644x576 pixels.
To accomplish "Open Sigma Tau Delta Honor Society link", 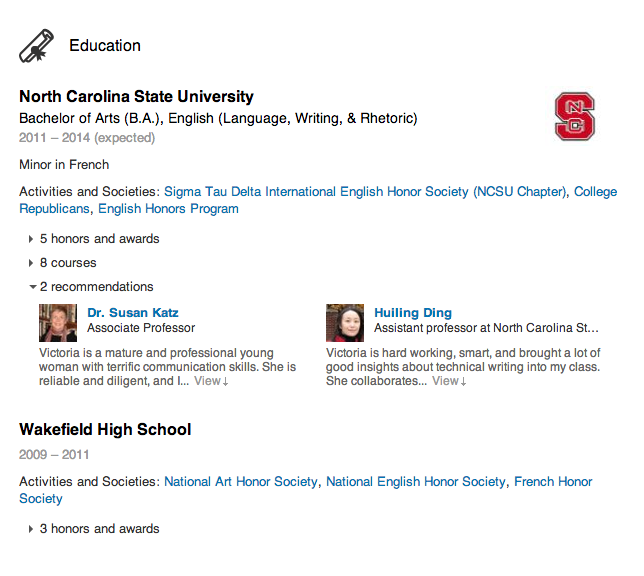I will pos(366,192).
